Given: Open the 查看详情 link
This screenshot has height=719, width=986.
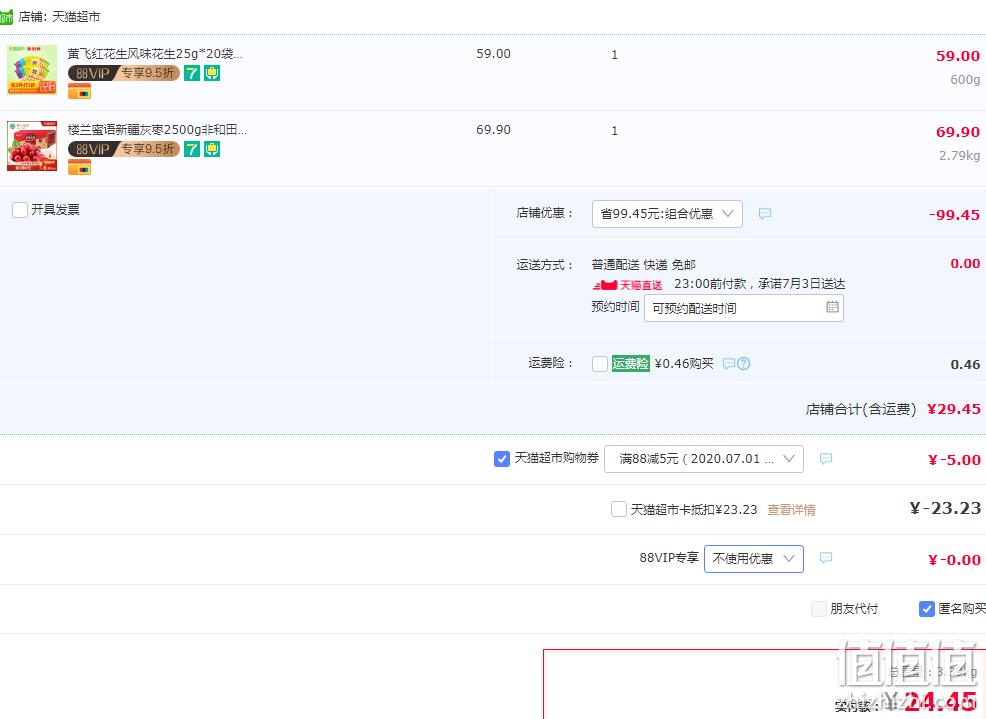Looking at the screenshot, I should point(791,510).
